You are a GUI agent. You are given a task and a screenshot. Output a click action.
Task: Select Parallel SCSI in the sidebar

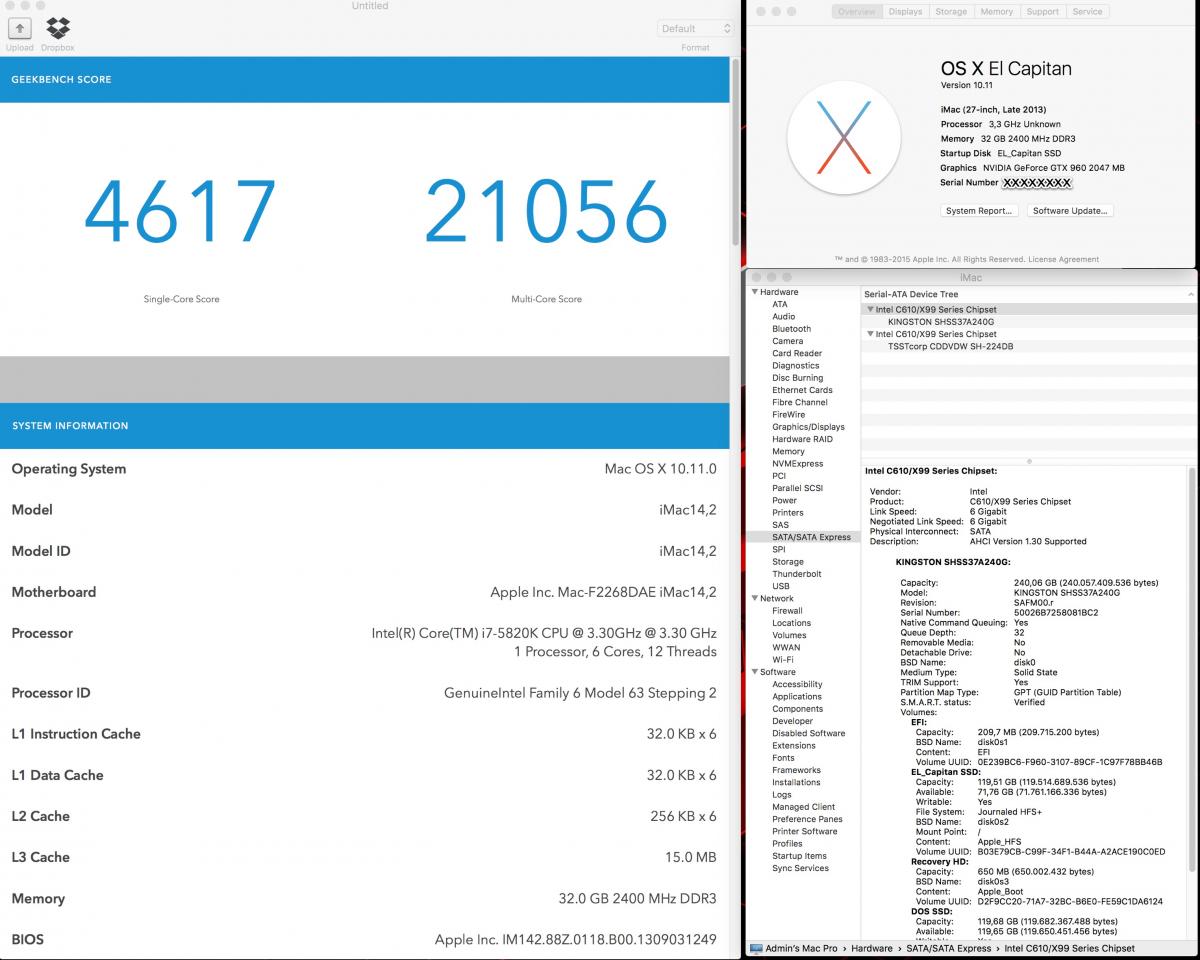798,488
